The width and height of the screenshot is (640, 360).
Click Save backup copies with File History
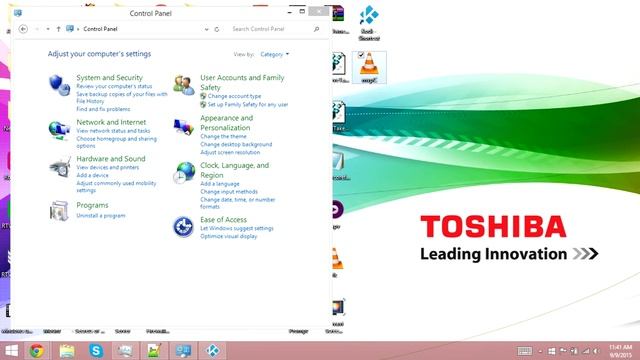click(x=122, y=98)
